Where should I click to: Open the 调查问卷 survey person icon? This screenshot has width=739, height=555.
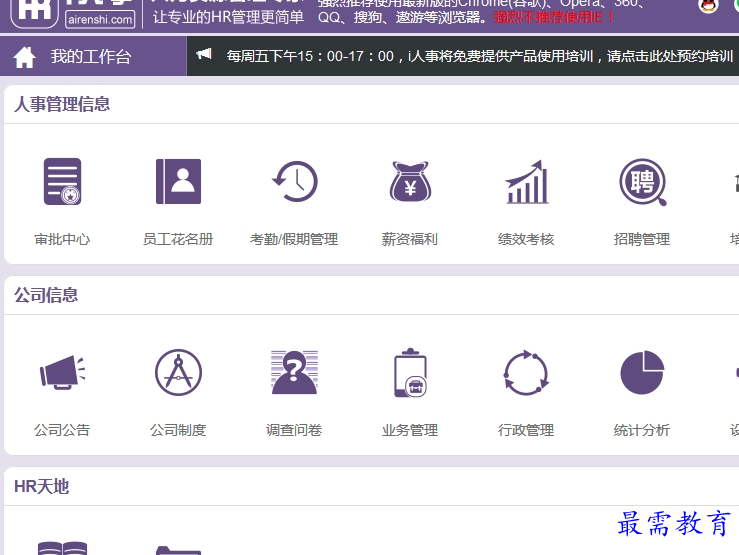[295, 372]
